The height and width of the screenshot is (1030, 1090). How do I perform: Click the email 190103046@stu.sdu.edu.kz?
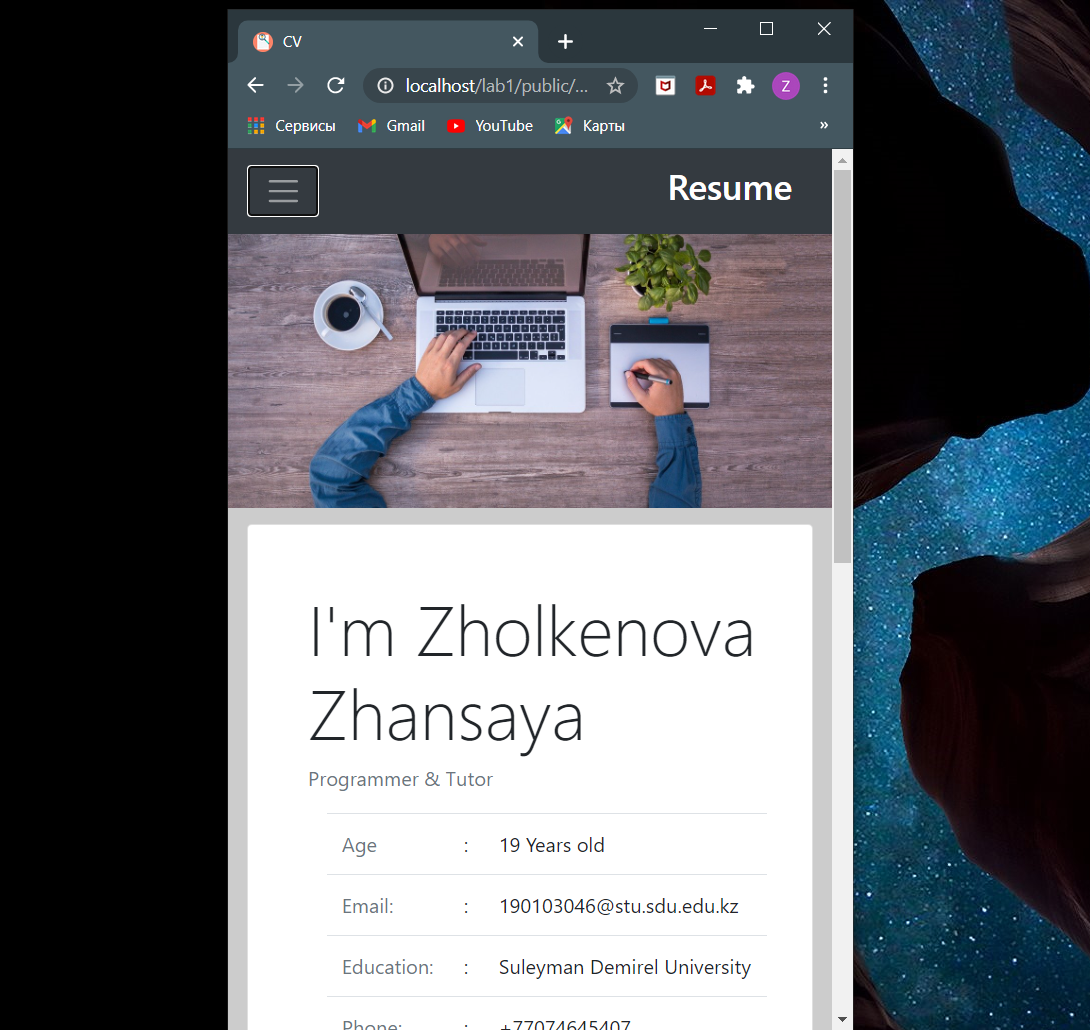click(619, 906)
